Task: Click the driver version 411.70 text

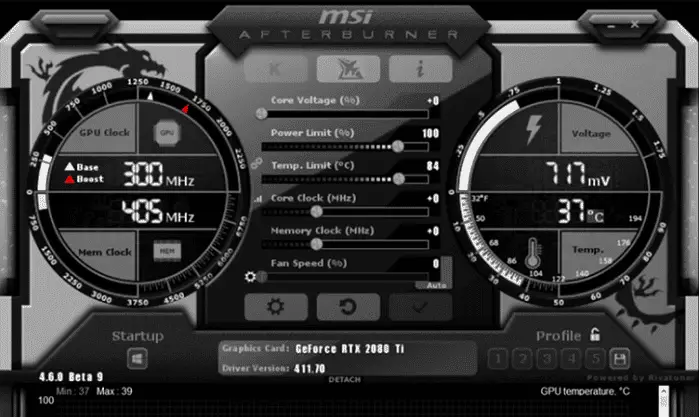Action: click(x=310, y=369)
